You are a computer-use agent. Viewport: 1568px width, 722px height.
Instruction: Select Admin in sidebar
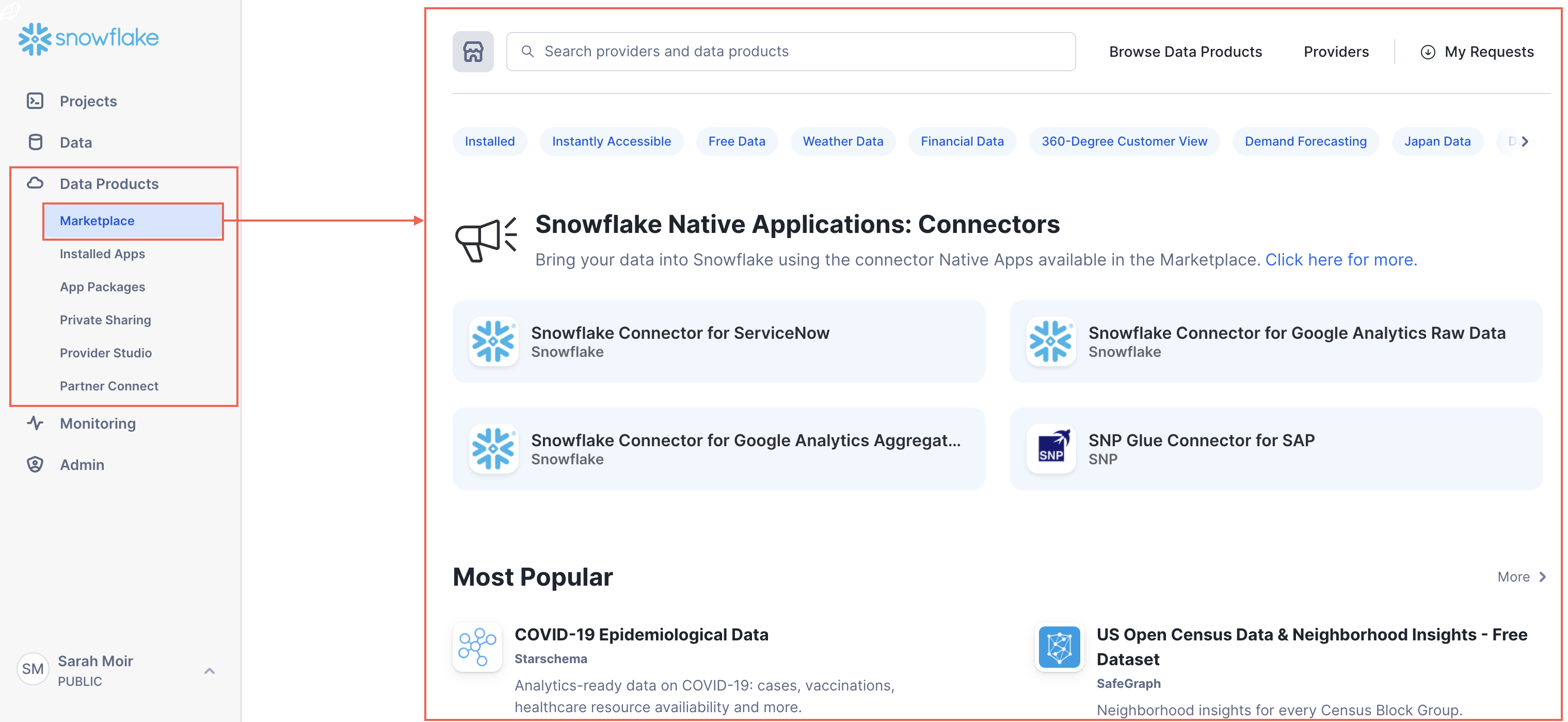click(x=82, y=465)
